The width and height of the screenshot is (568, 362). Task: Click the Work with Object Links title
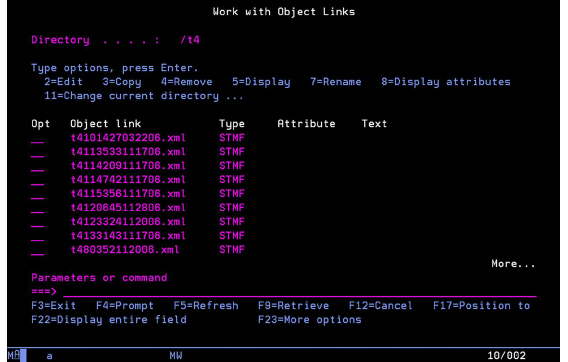(284, 12)
